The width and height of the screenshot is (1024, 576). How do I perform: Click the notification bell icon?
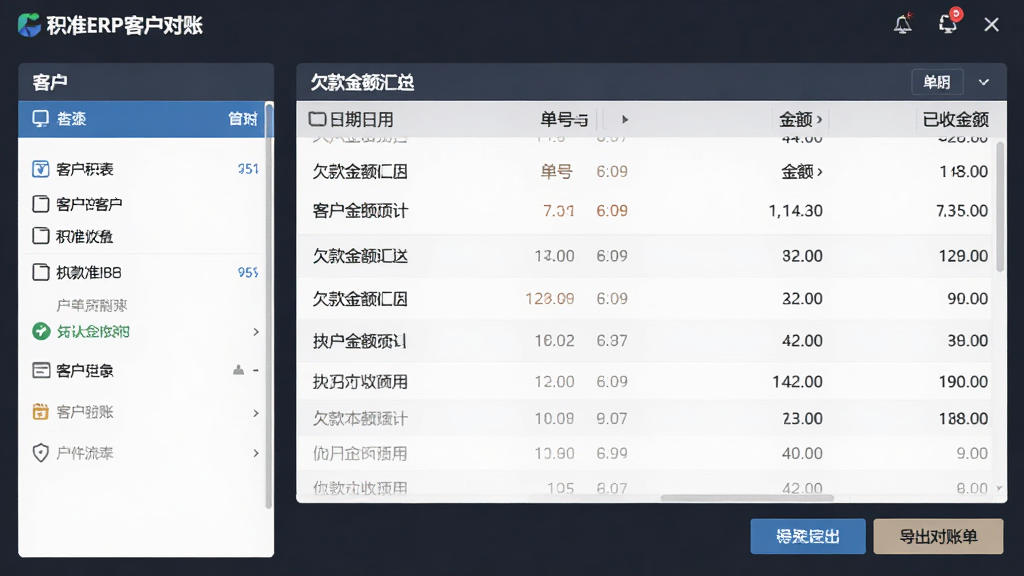coord(903,25)
